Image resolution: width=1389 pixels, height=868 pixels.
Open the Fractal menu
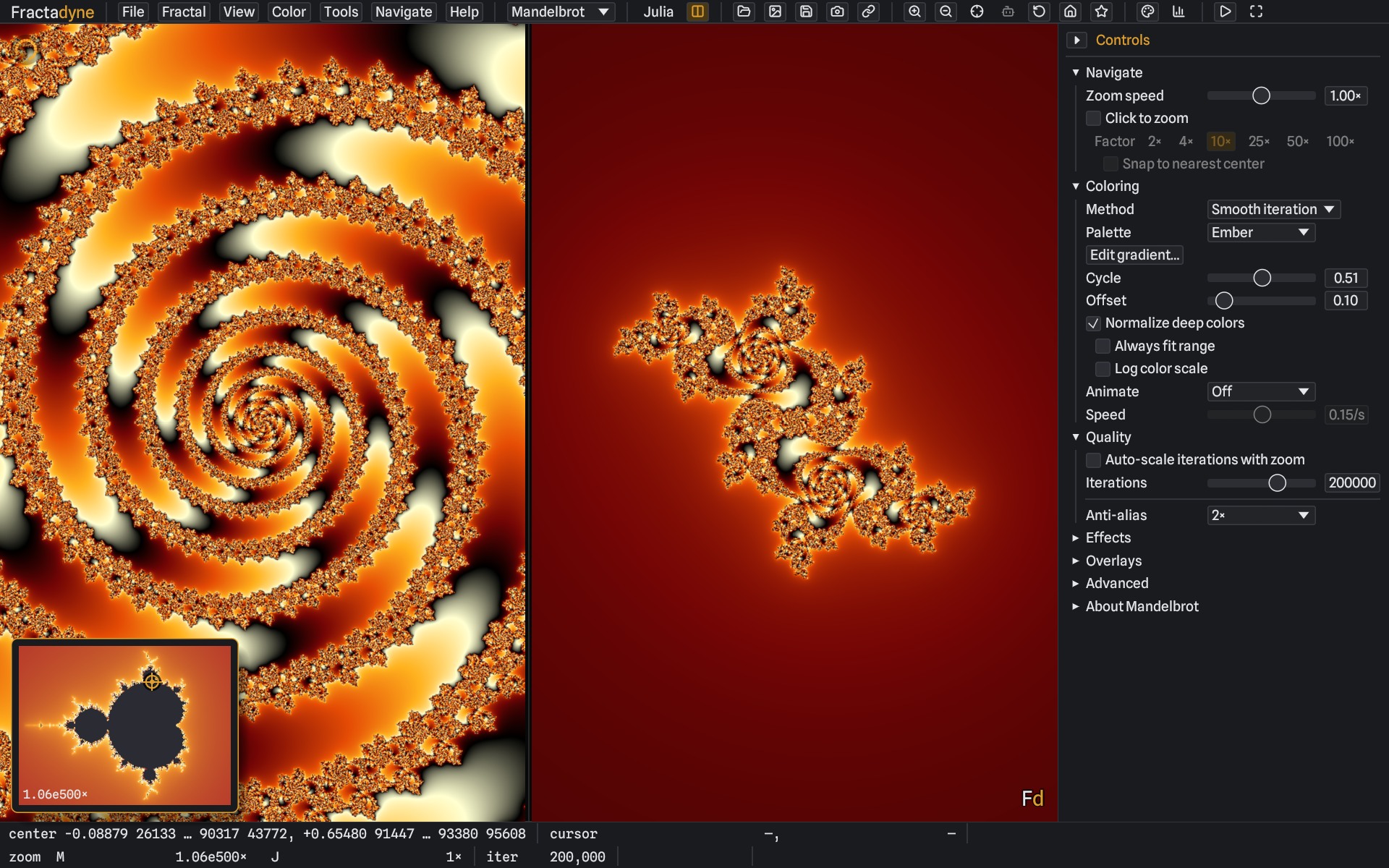(184, 12)
